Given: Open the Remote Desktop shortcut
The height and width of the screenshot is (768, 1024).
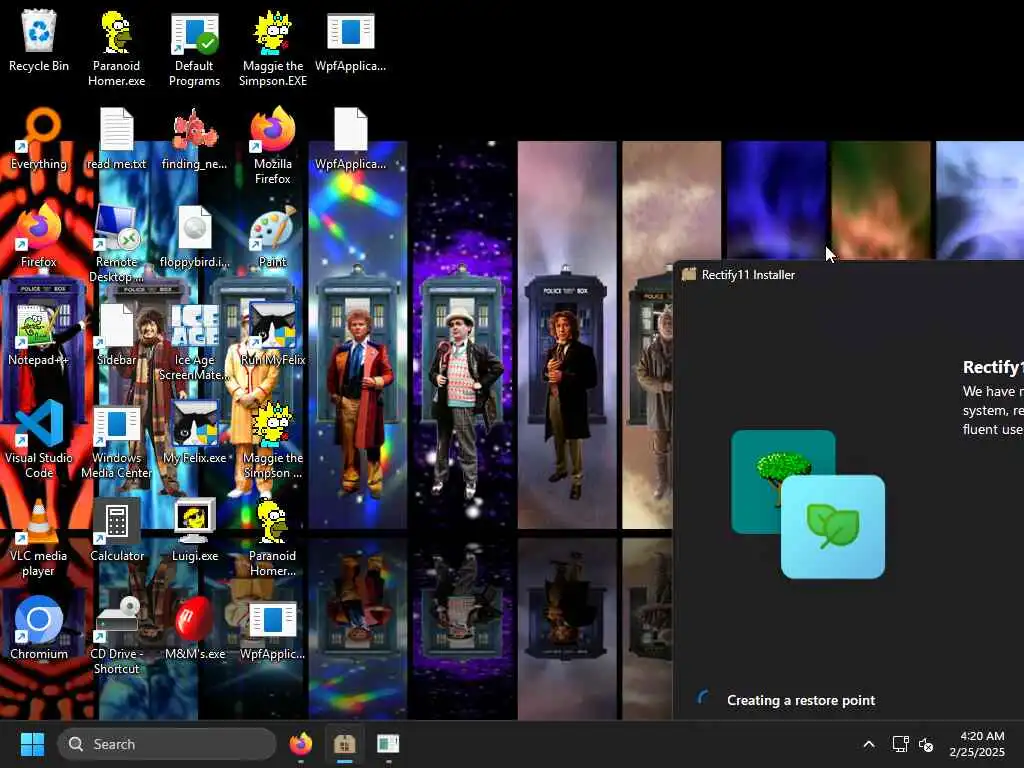Looking at the screenshot, I should 116,244.
